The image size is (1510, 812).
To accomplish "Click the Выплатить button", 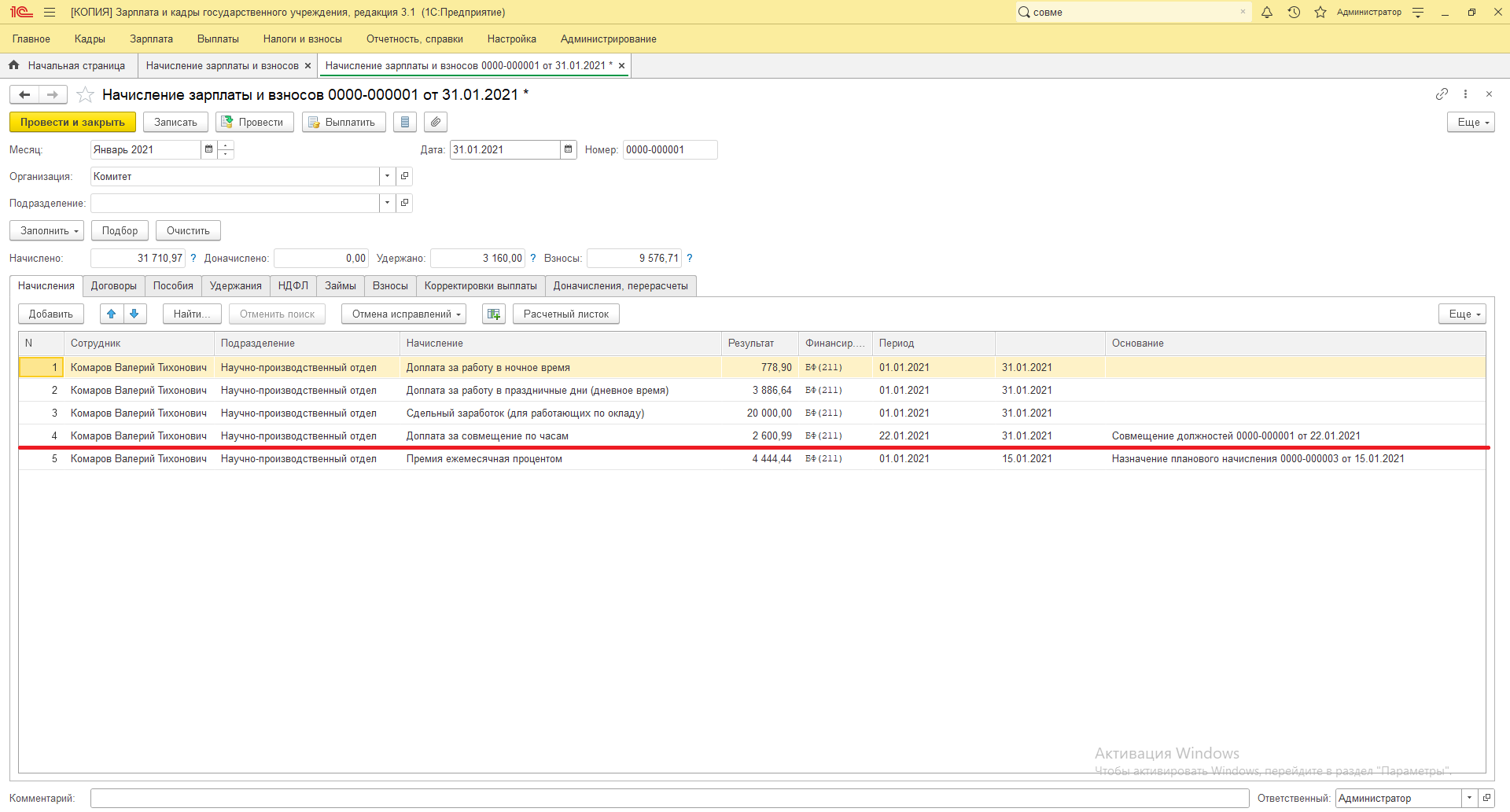I will (x=344, y=122).
